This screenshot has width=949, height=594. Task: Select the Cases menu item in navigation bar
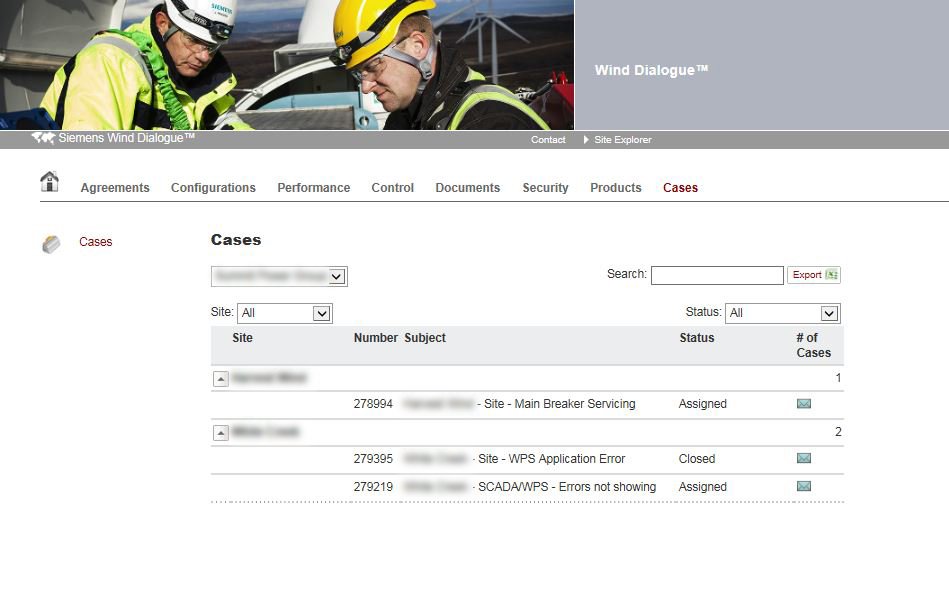tap(680, 188)
